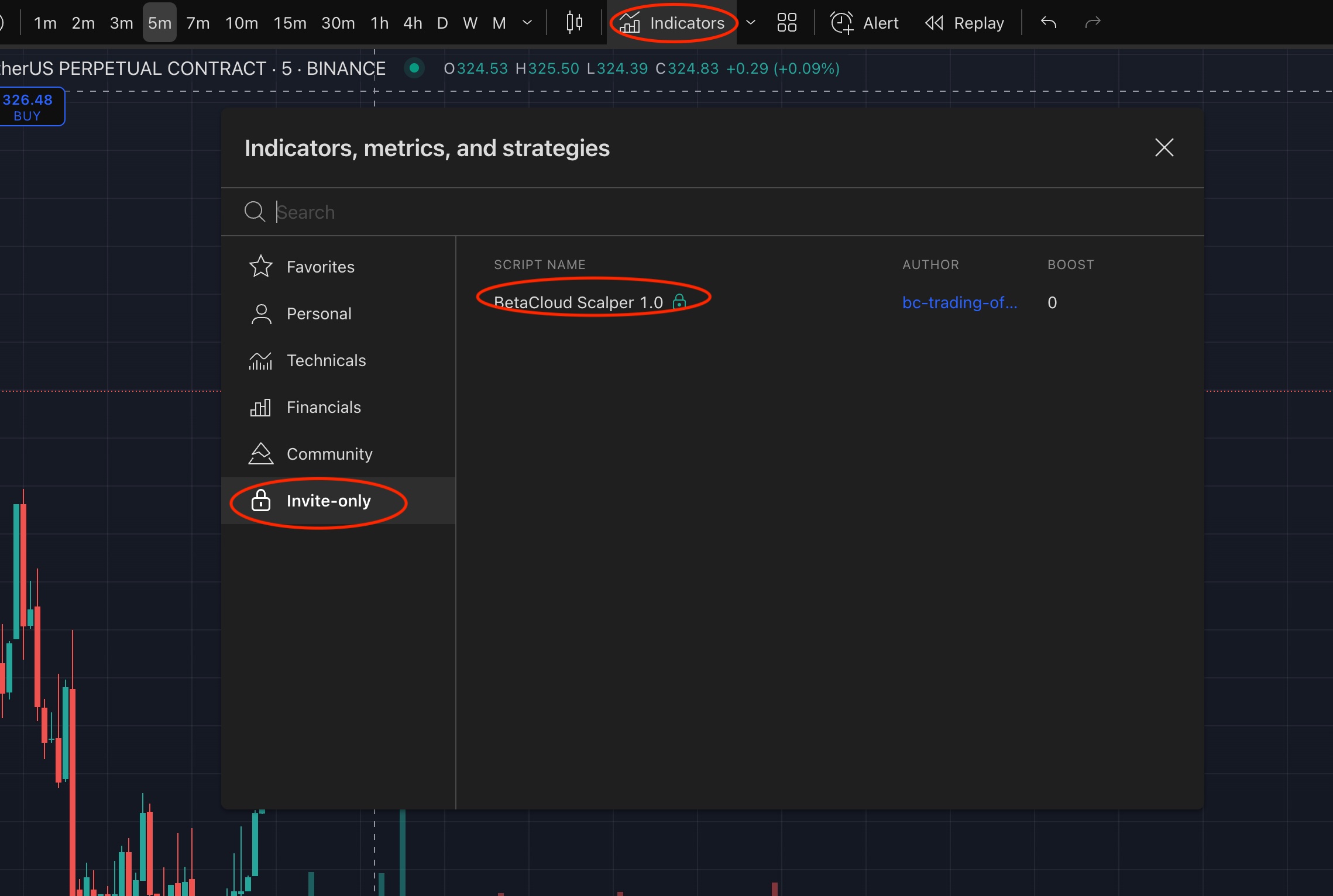1333x896 pixels.
Task: Select the Invite-only category
Action: (338, 501)
